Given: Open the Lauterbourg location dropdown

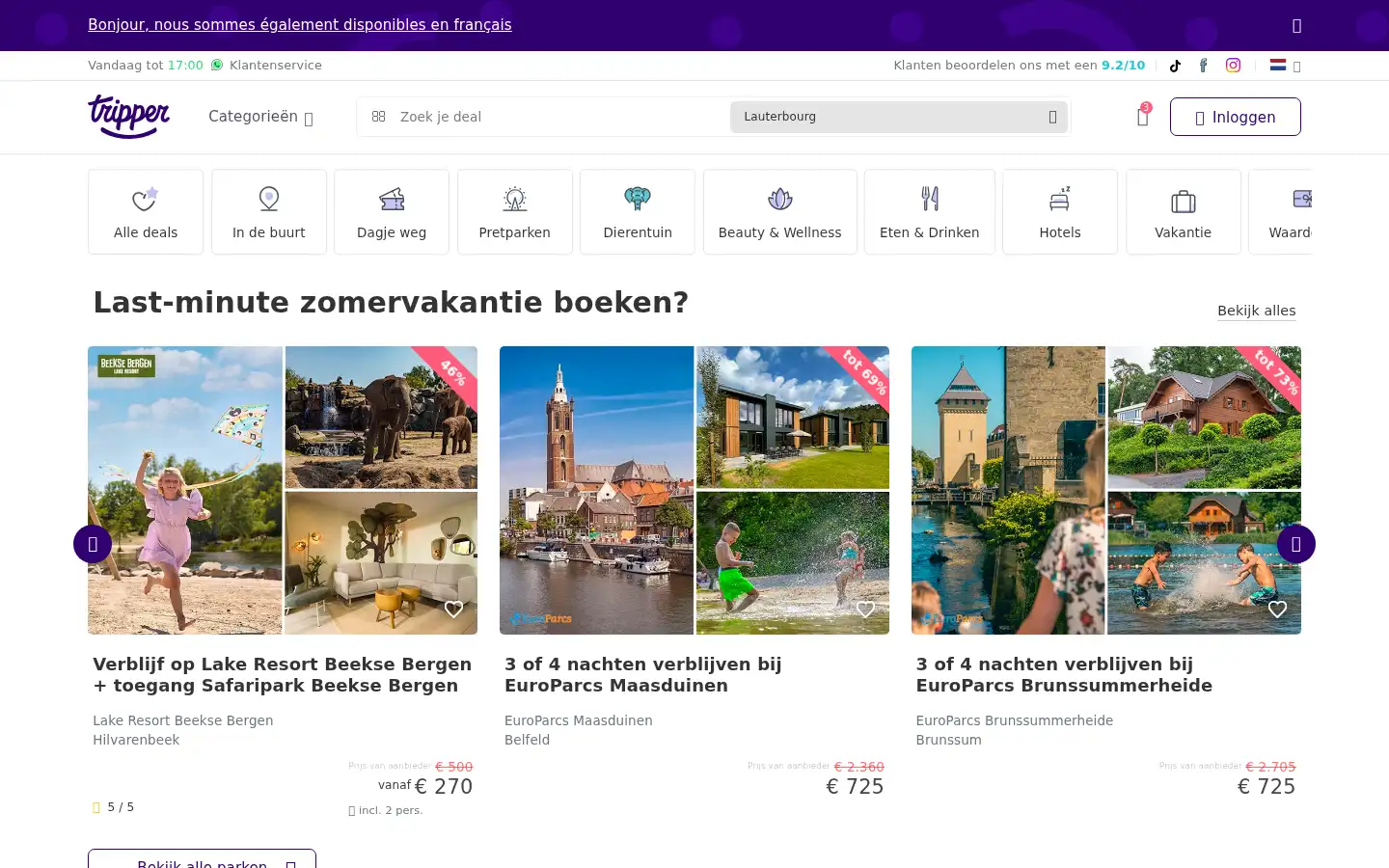Looking at the screenshot, I should coord(899,117).
